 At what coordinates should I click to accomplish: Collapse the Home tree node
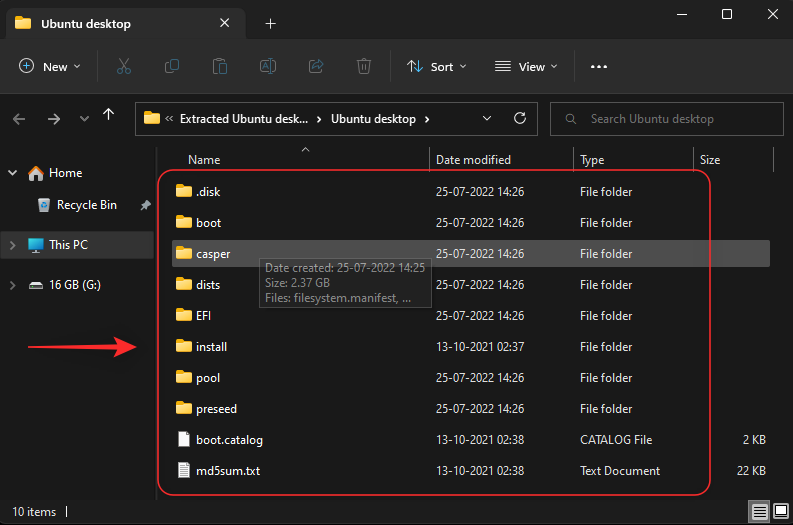tap(13, 173)
